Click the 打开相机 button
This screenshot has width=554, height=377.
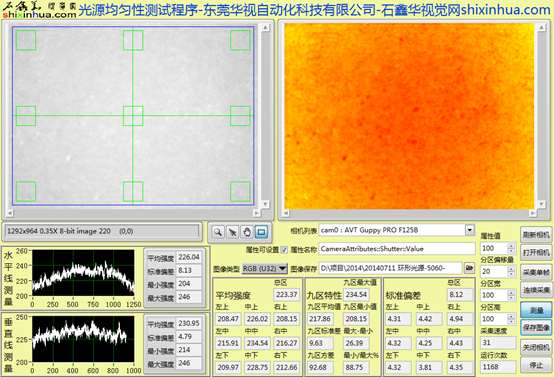536,253
